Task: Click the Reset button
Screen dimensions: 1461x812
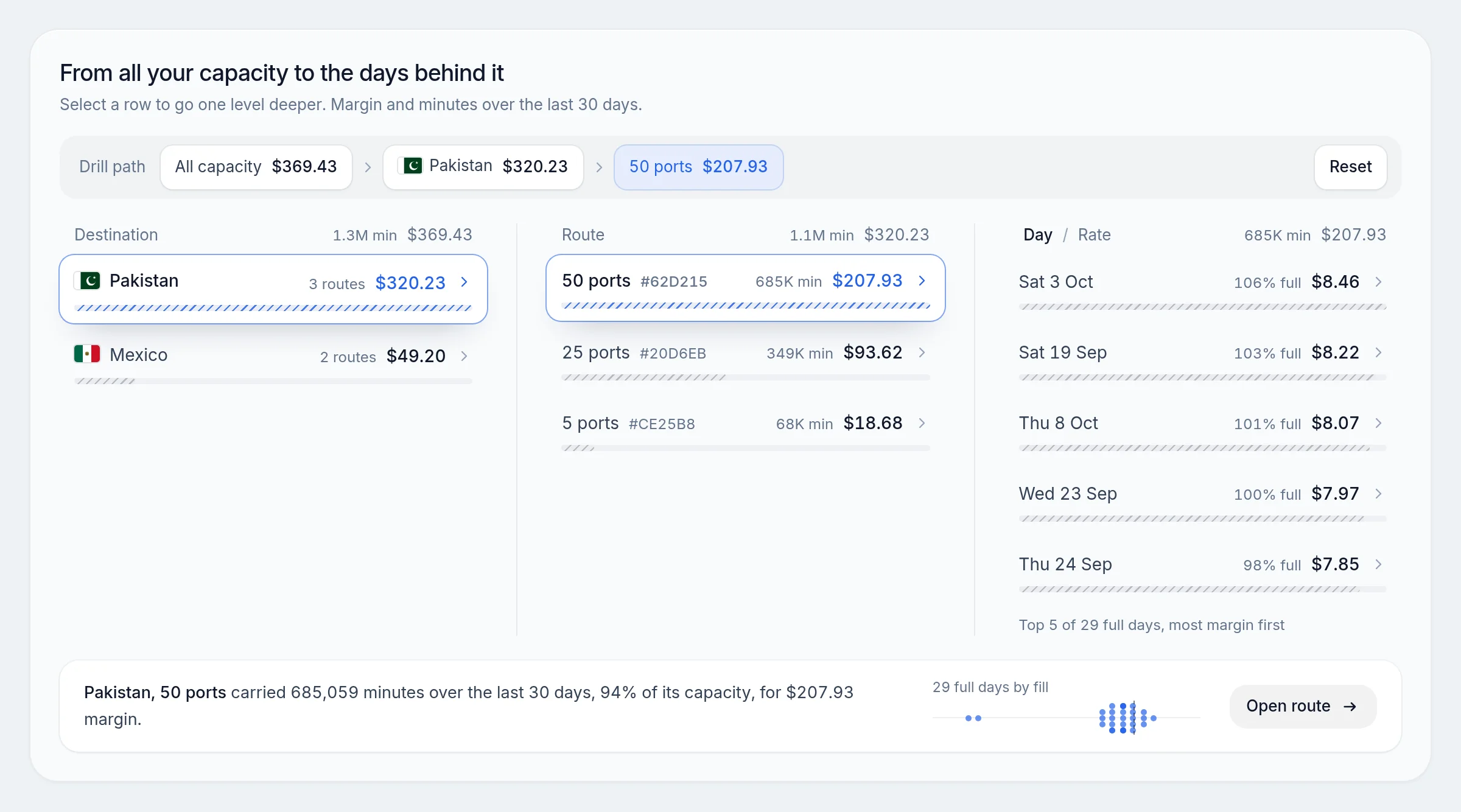Action: 1350,167
